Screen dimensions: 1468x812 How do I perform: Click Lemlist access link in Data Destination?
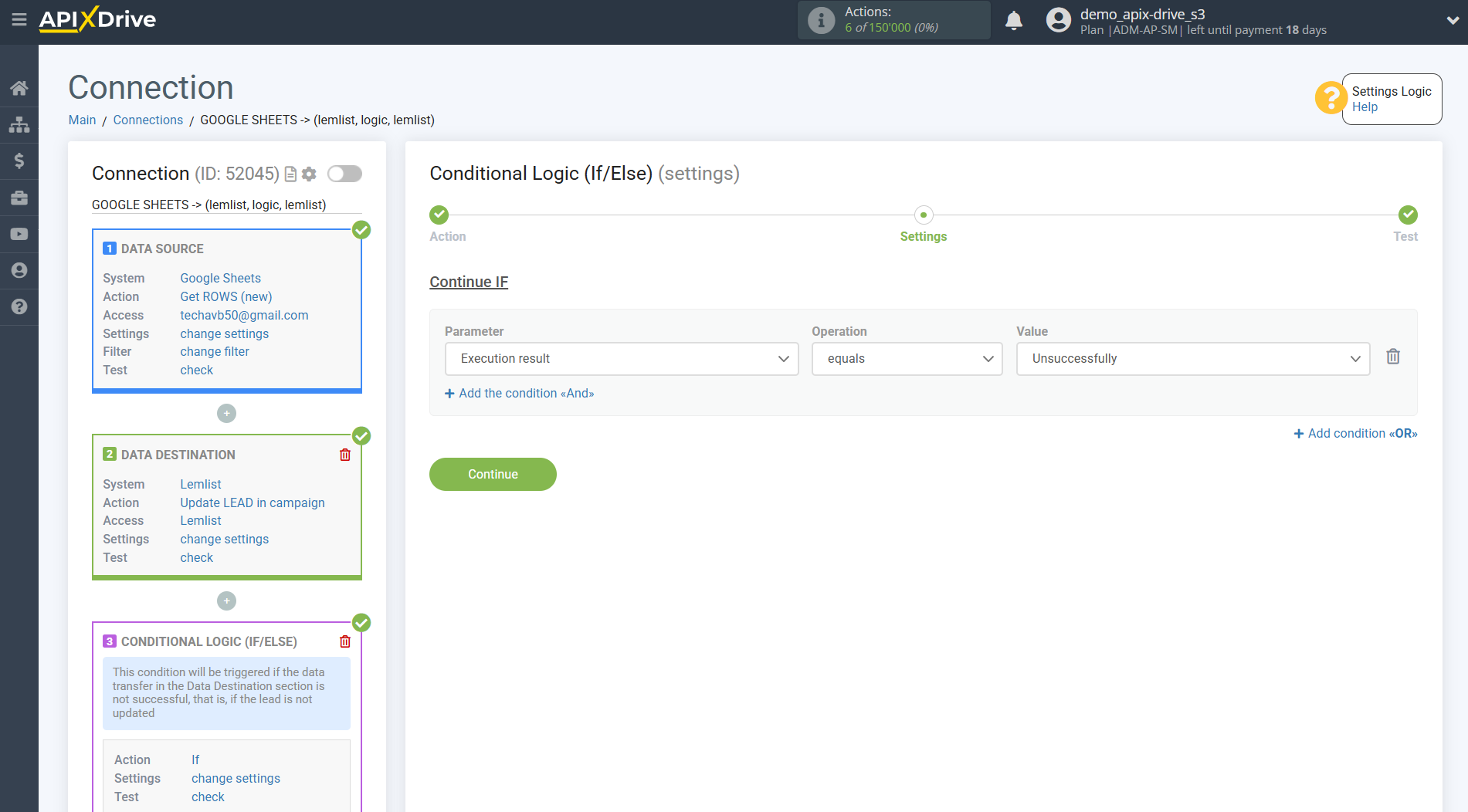[x=201, y=520]
